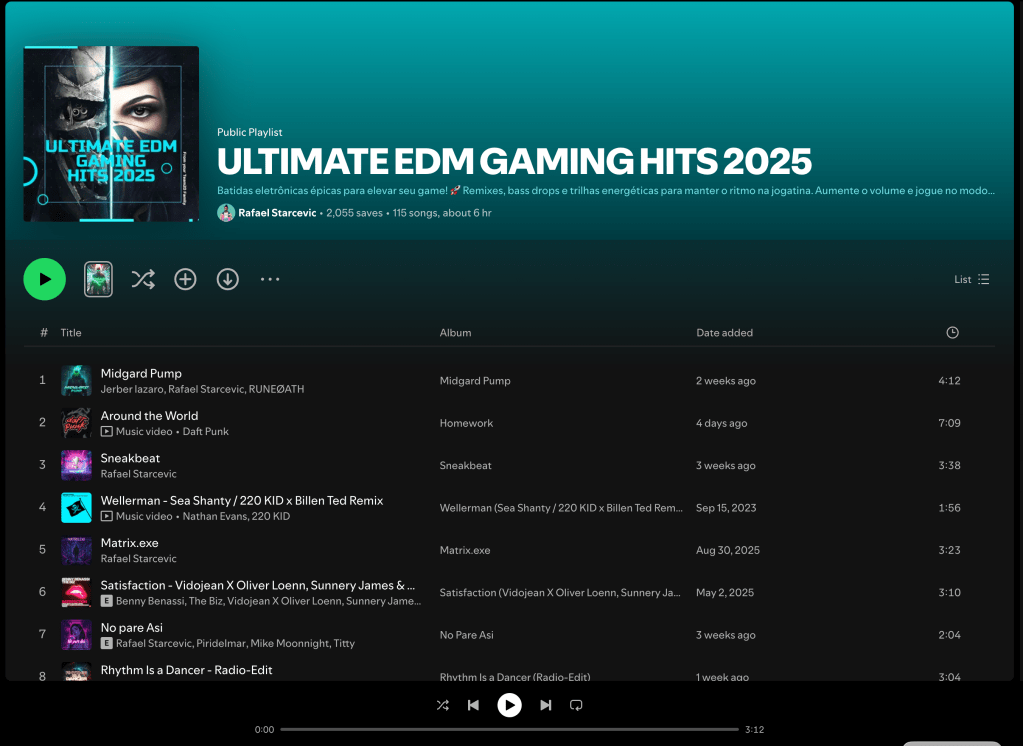Screen dimensions: 1023x746
Task: Click the playlist title ULTIMATE EDM GAMING HITS 2025
Action: 514,162
